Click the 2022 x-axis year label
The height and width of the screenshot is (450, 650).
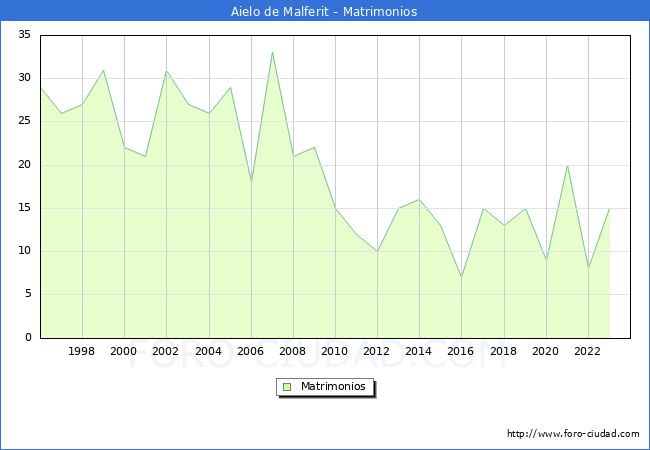[x=588, y=351]
